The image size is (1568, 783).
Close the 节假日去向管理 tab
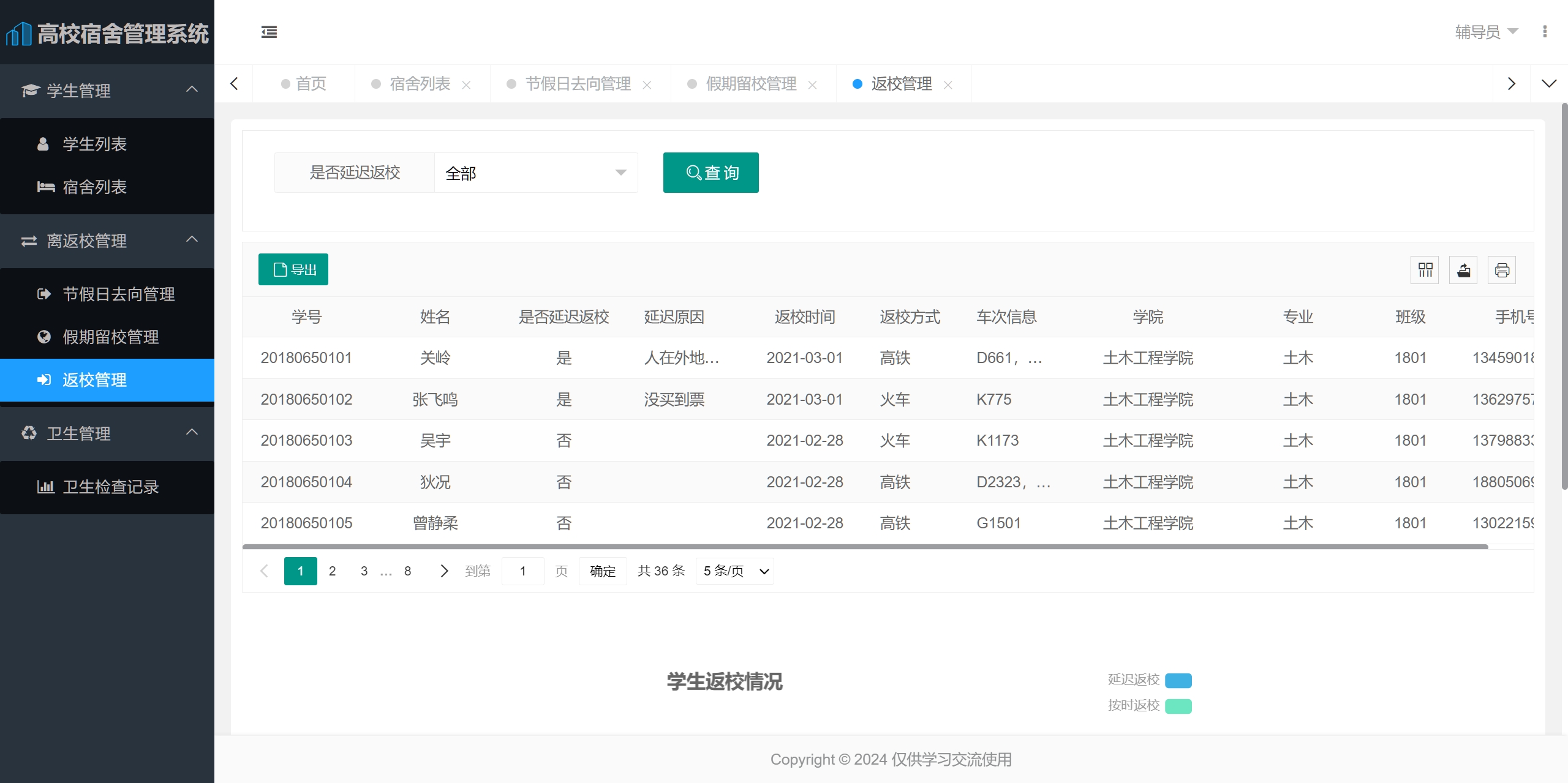647,85
